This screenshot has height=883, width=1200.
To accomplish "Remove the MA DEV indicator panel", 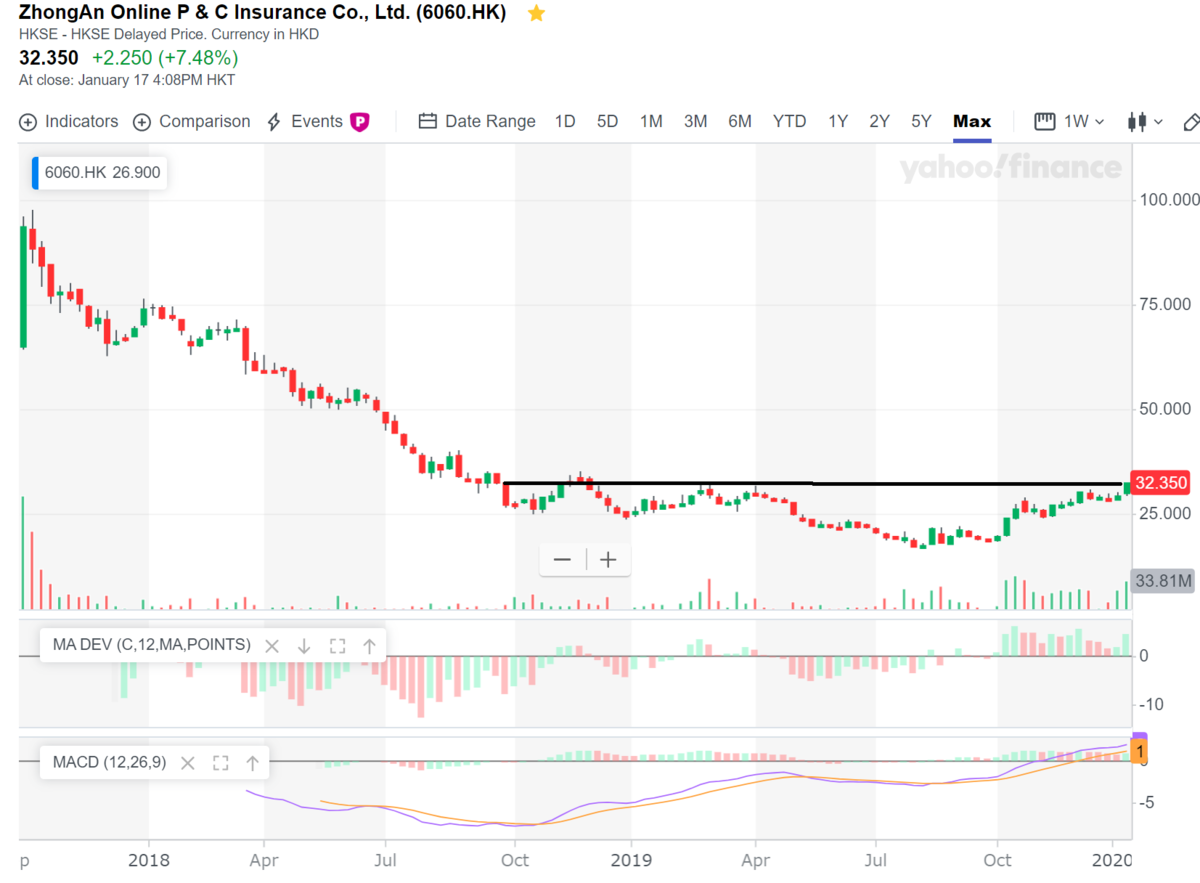I will [271, 645].
